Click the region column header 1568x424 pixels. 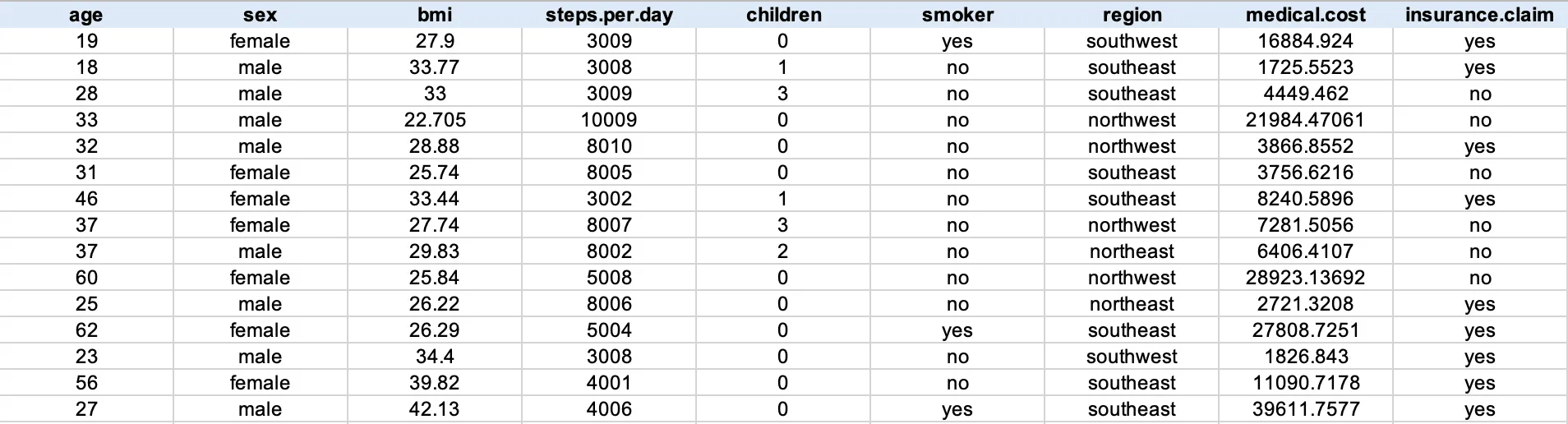click(x=1132, y=15)
